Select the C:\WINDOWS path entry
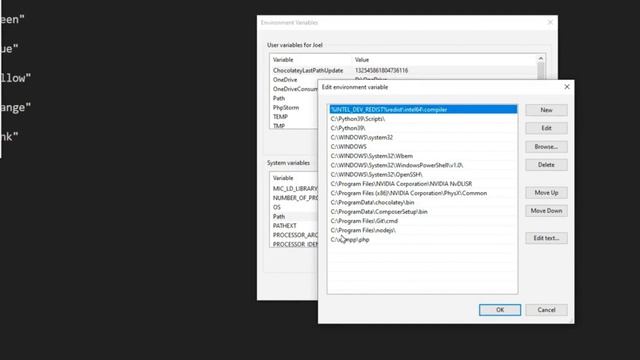 423,147
